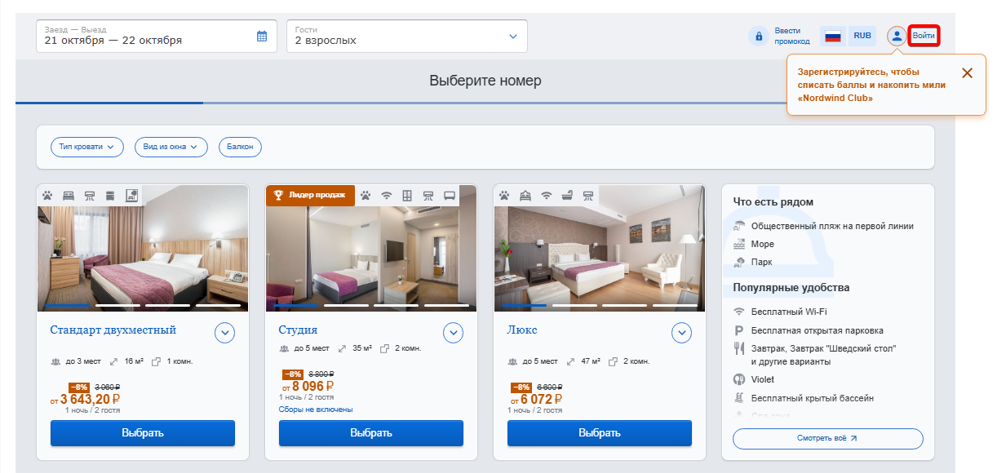Click Wi-Fi icon beside Бесплатный Wi-Fi
Image resolution: width=1005 pixels, height=473 pixels.
pos(739,311)
